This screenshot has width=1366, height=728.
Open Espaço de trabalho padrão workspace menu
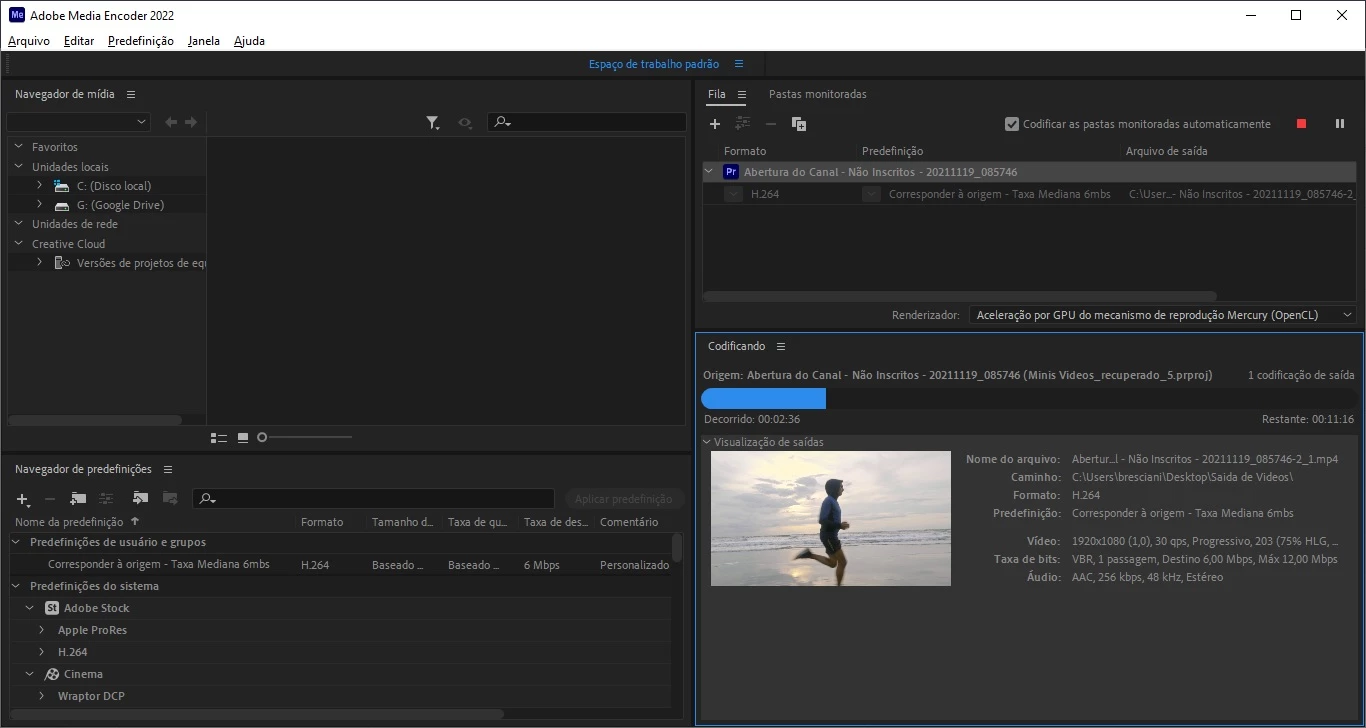point(739,64)
